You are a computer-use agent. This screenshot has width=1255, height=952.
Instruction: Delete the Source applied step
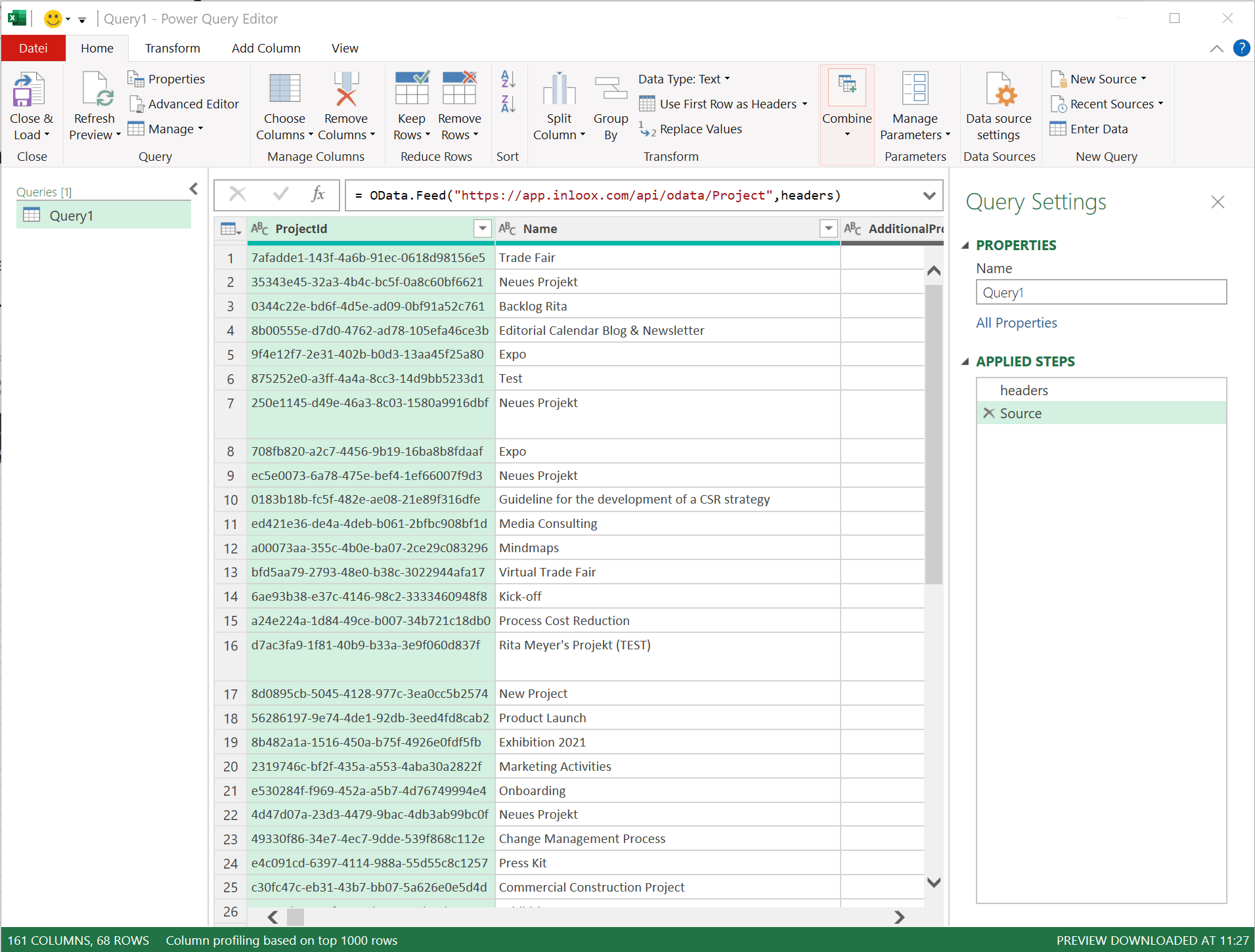click(x=989, y=413)
